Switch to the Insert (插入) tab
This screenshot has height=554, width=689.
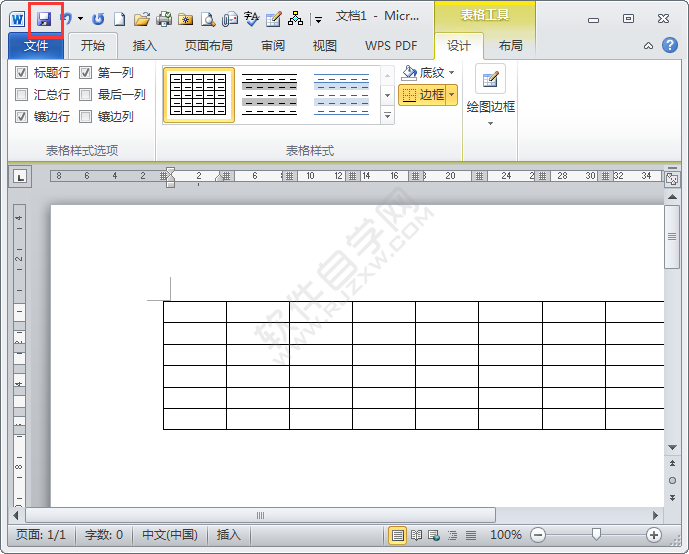tap(145, 45)
